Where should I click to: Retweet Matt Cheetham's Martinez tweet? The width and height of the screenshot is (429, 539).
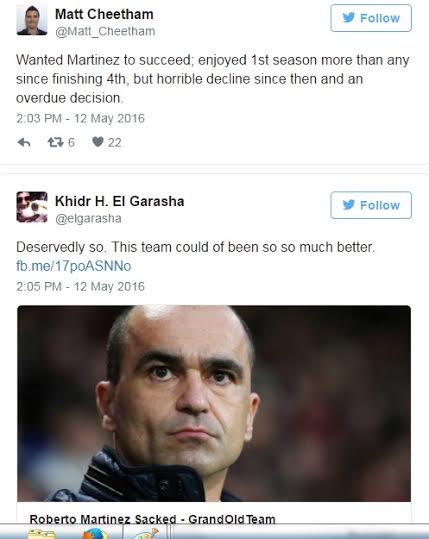click(x=55, y=142)
